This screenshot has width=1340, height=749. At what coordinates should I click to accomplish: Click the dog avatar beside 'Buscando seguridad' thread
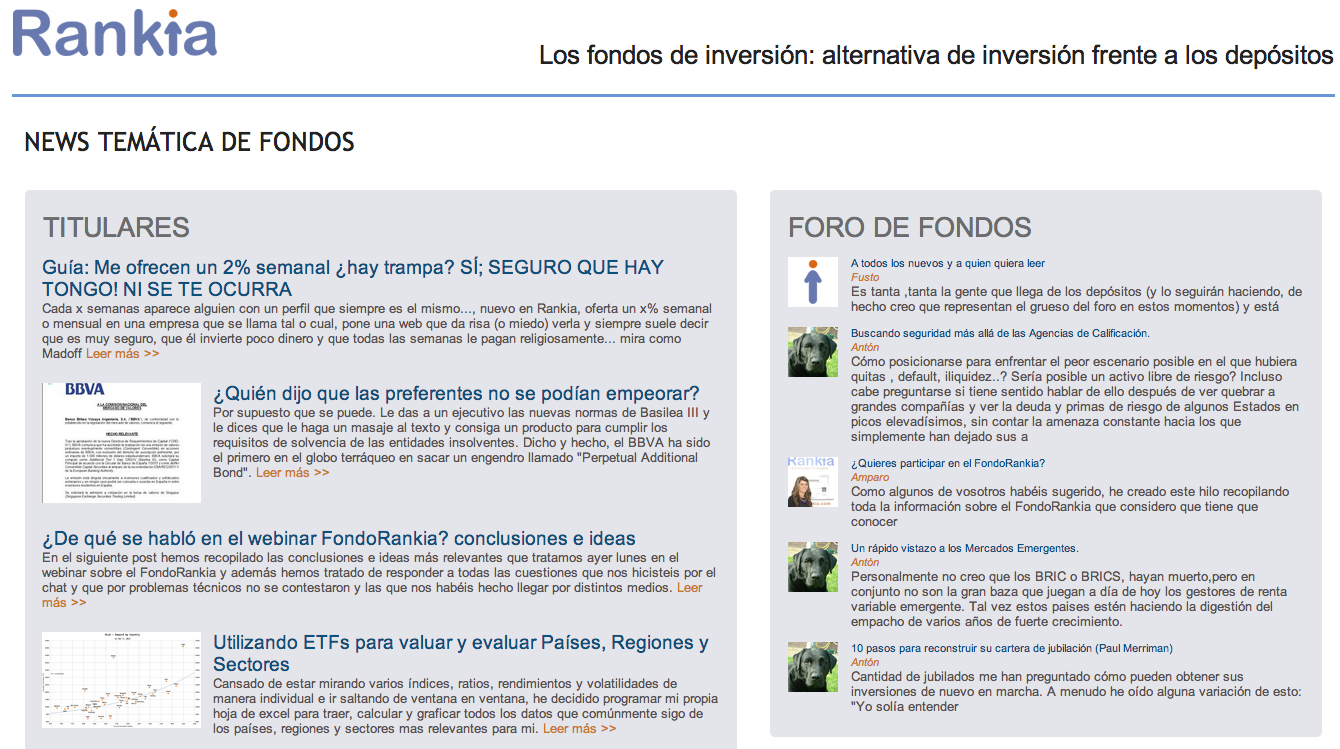pyautogui.click(x=813, y=352)
